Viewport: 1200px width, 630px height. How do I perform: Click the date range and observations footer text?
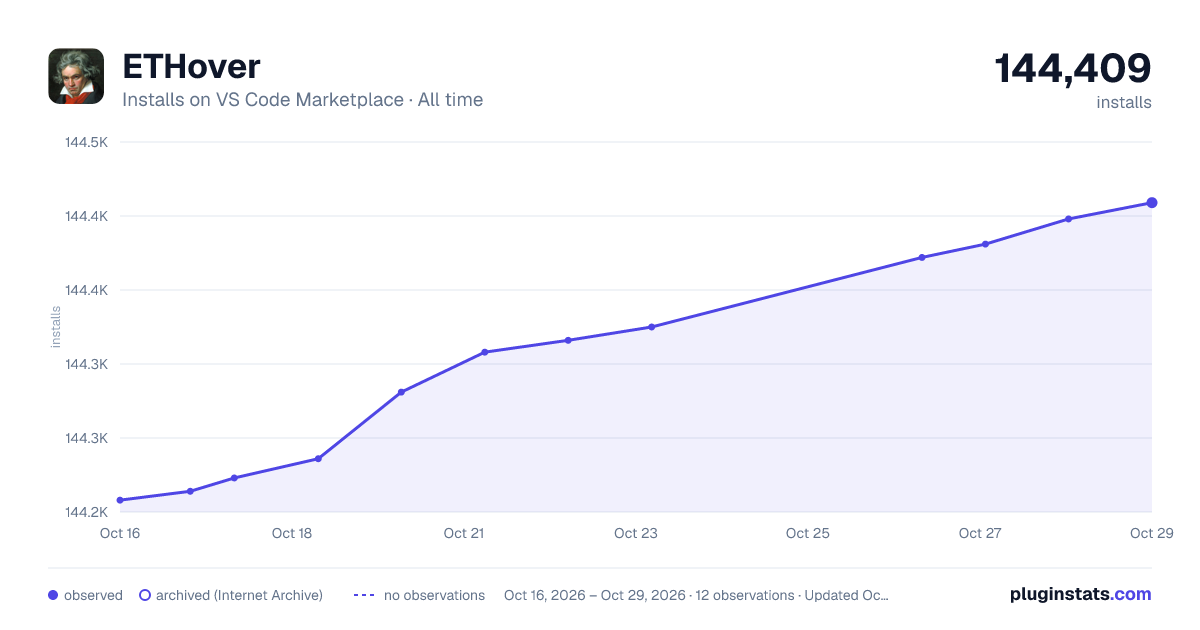[696, 595]
